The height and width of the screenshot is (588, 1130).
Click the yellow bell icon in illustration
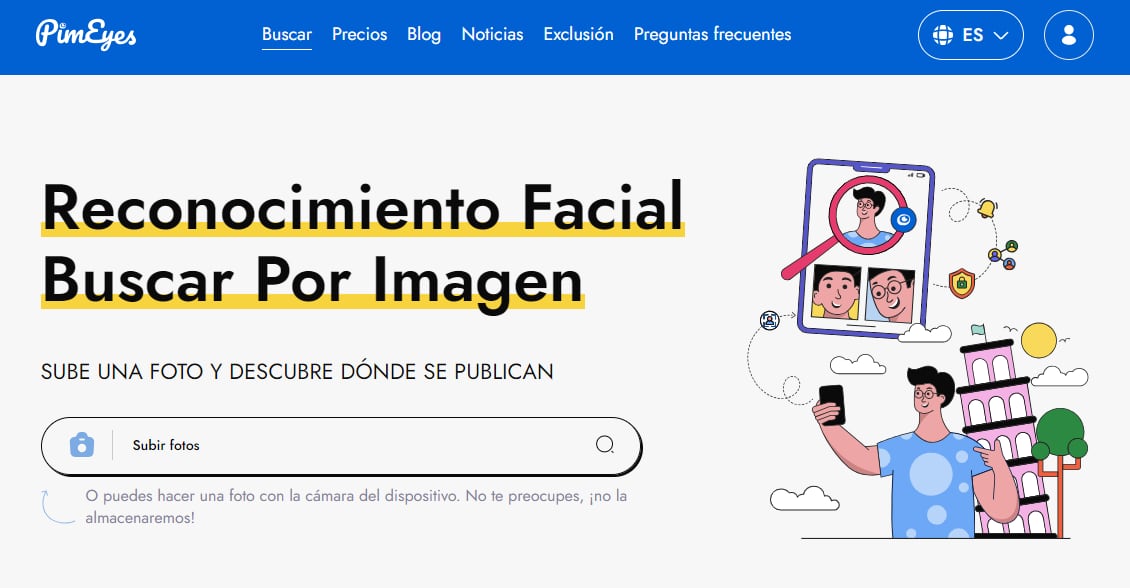[x=987, y=209]
